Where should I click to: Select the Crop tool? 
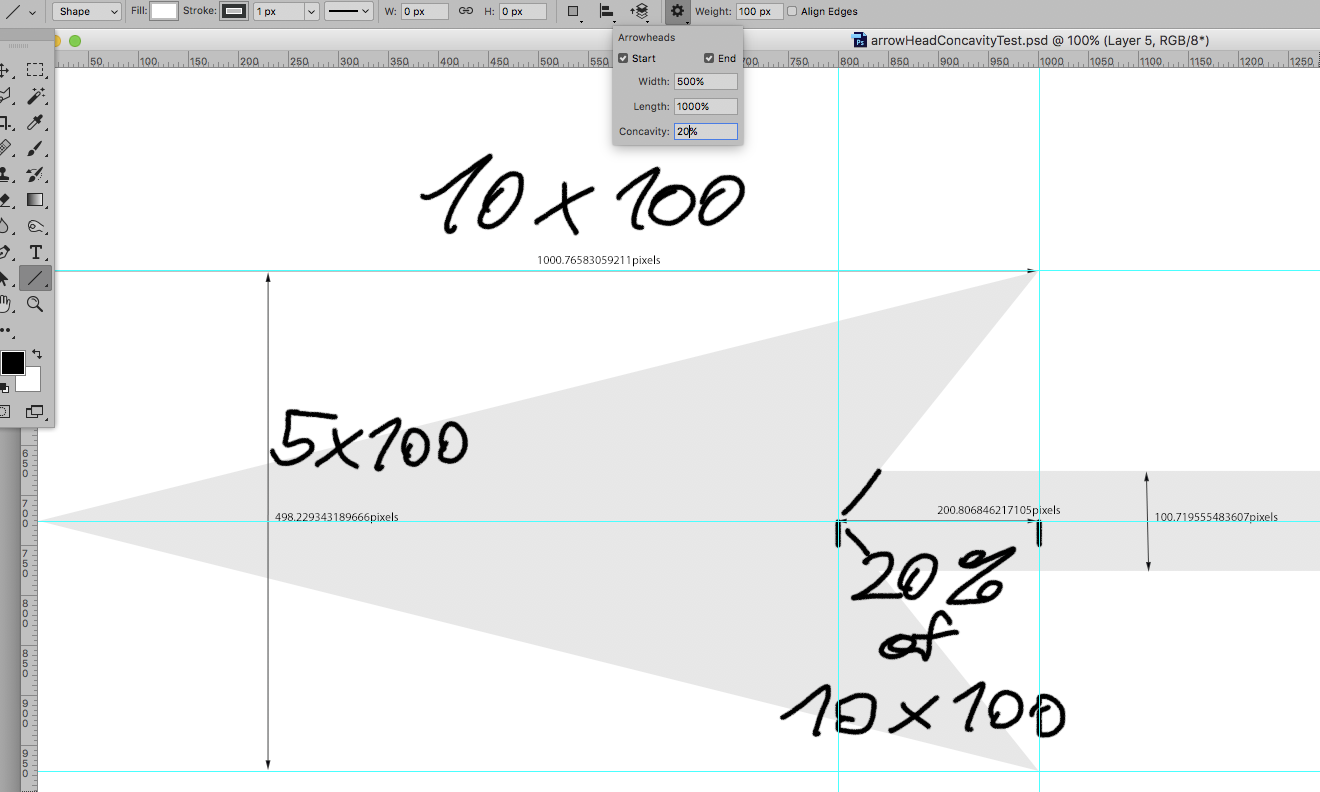click(5, 123)
